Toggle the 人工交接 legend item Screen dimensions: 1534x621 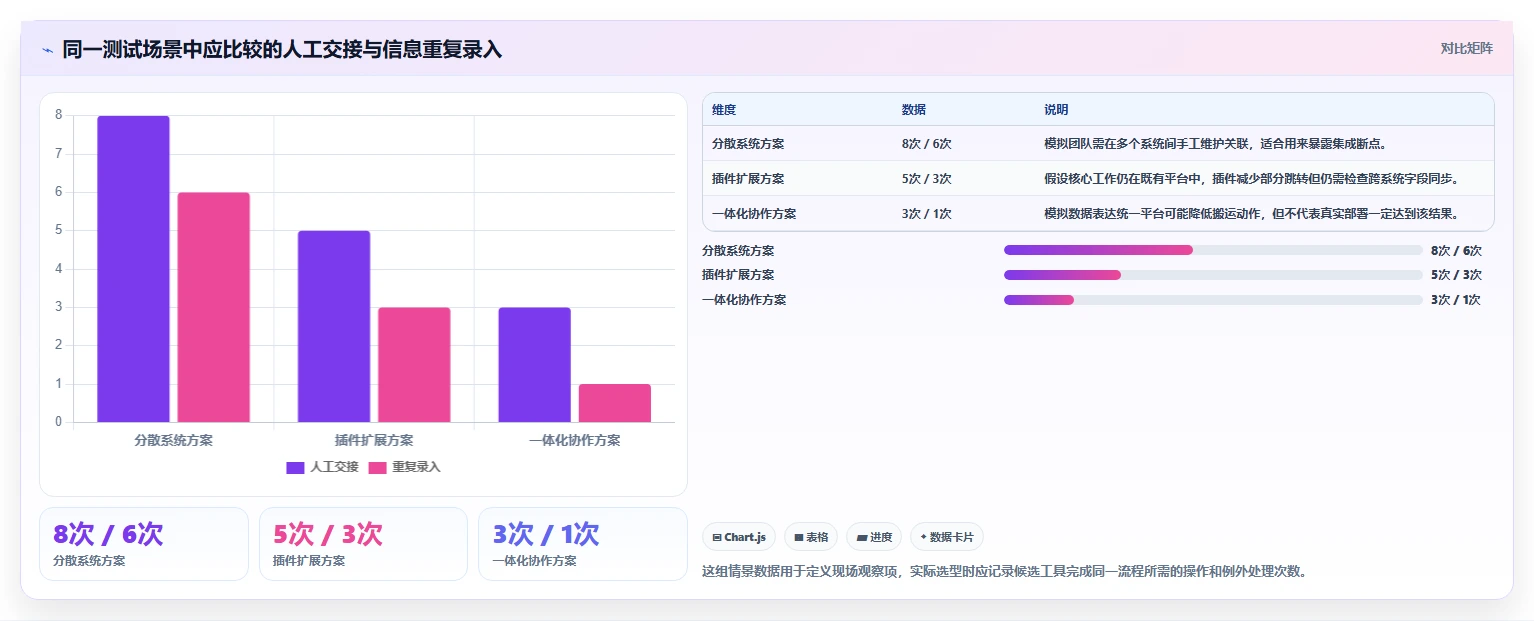tap(322, 467)
